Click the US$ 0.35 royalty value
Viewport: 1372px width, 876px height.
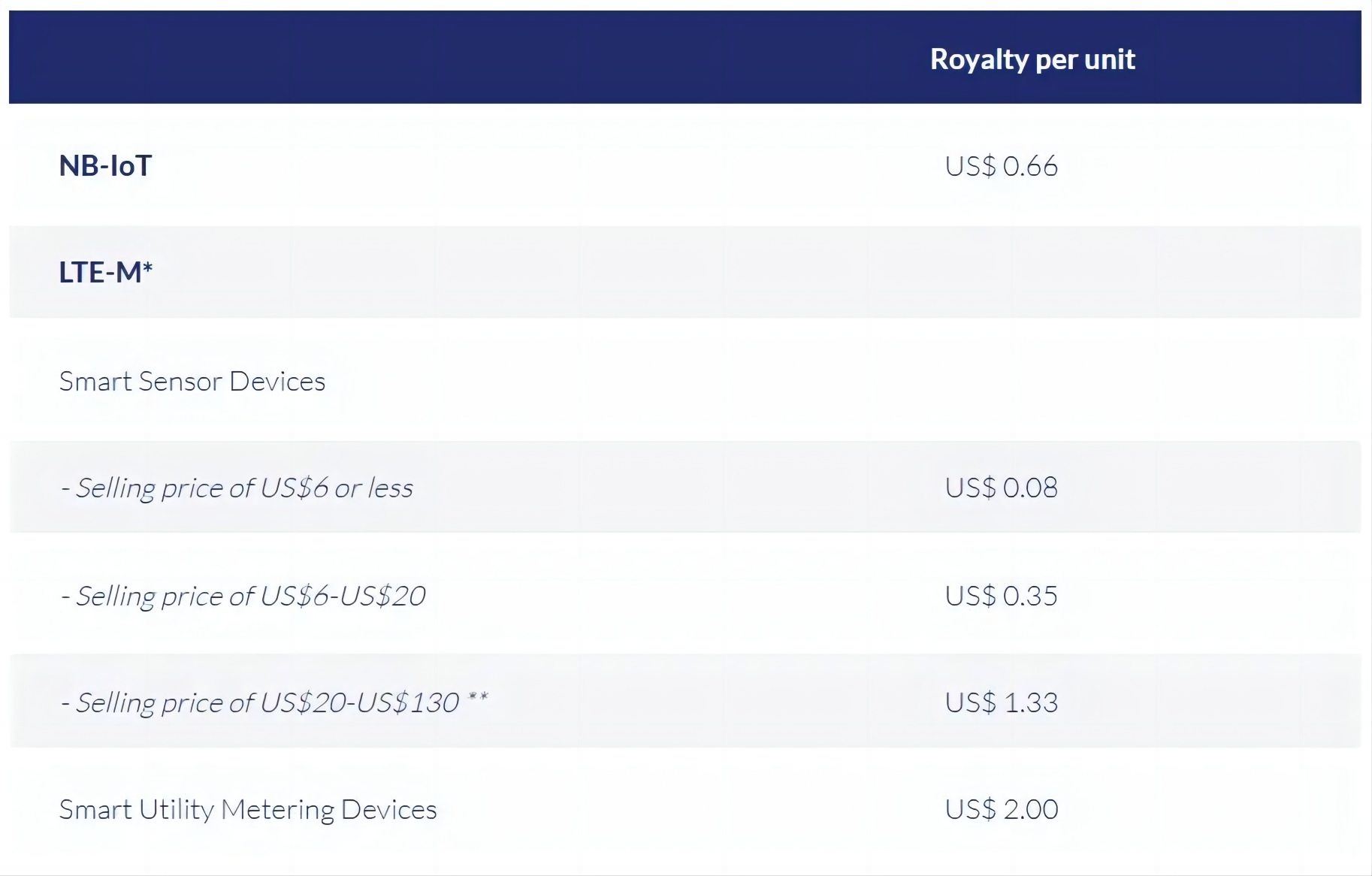pyautogui.click(x=1002, y=596)
